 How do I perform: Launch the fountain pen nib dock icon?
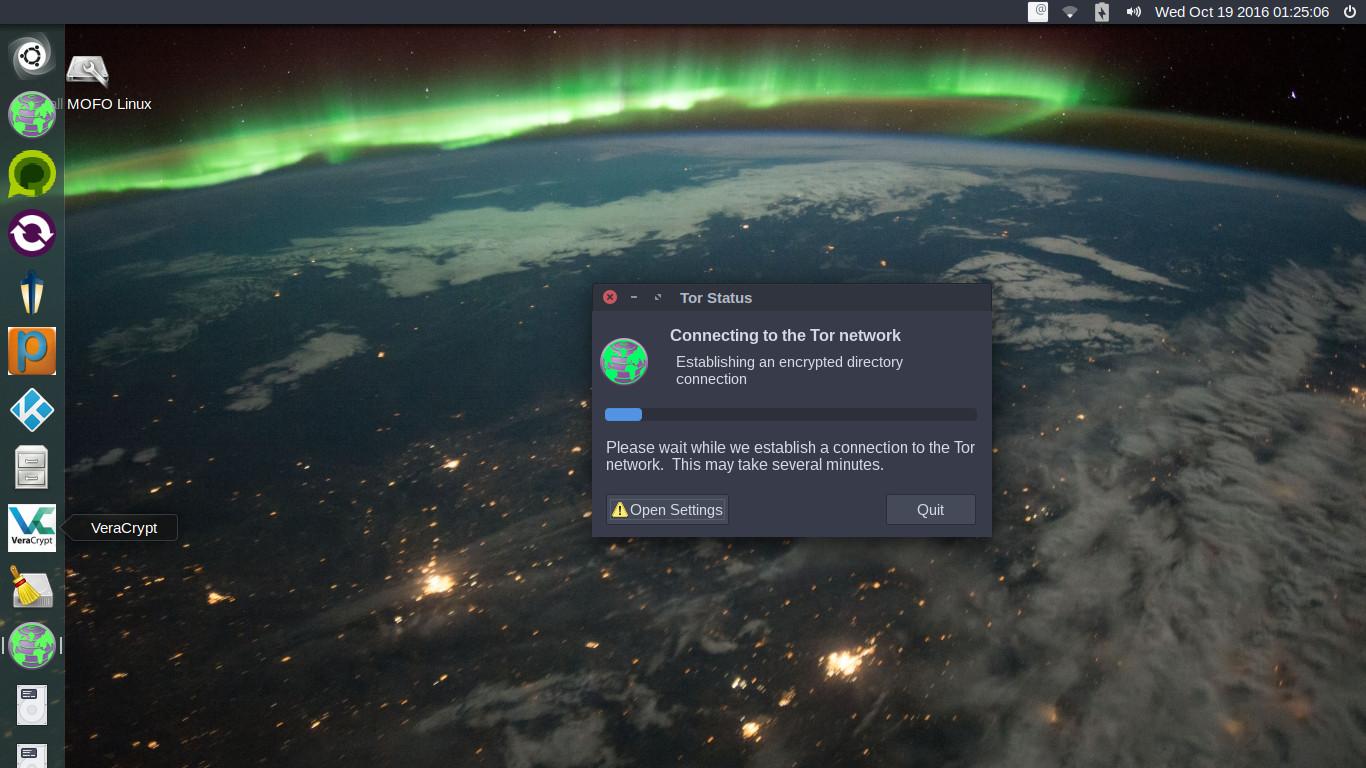32,292
